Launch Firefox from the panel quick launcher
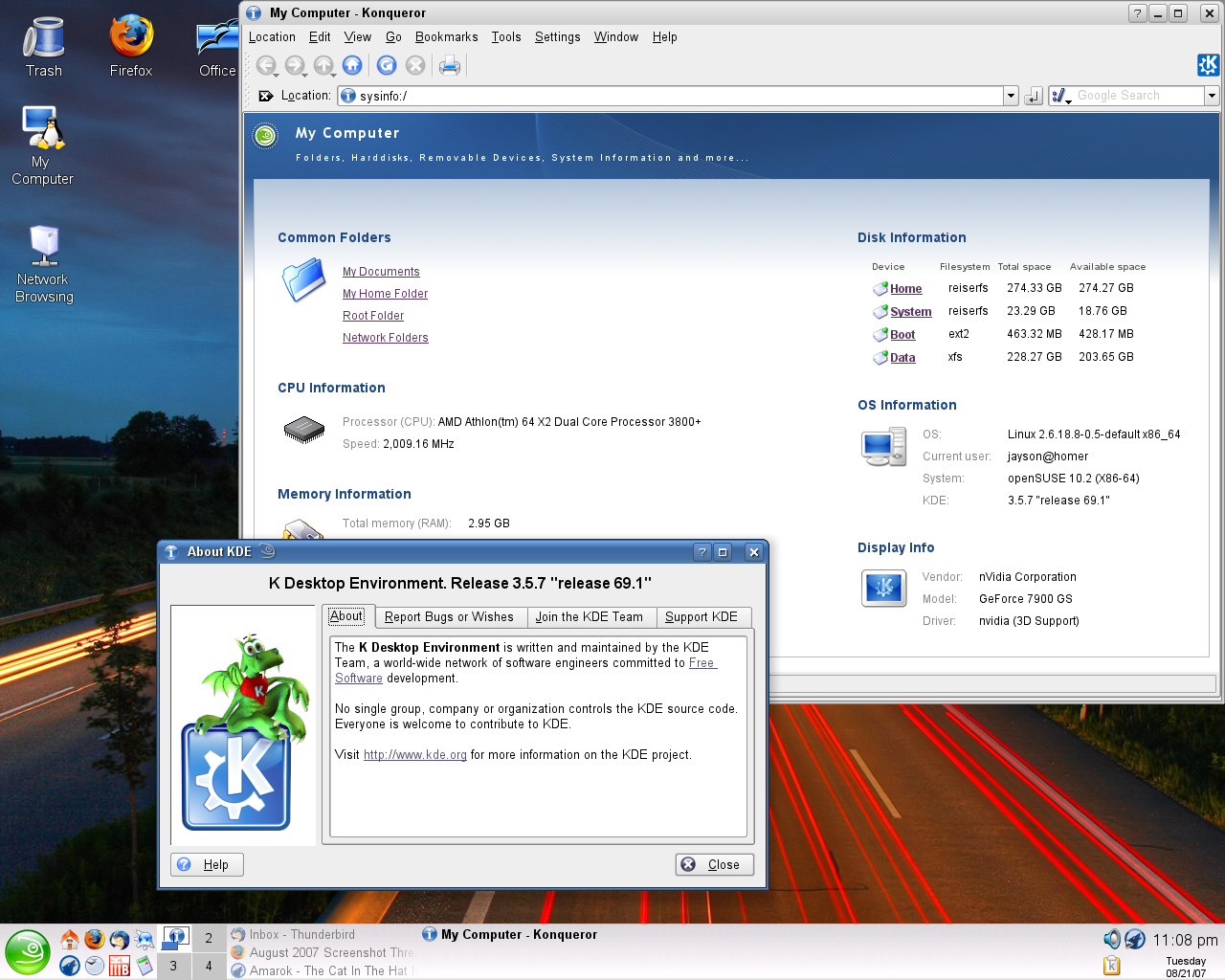 pyautogui.click(x=94, y=940)
